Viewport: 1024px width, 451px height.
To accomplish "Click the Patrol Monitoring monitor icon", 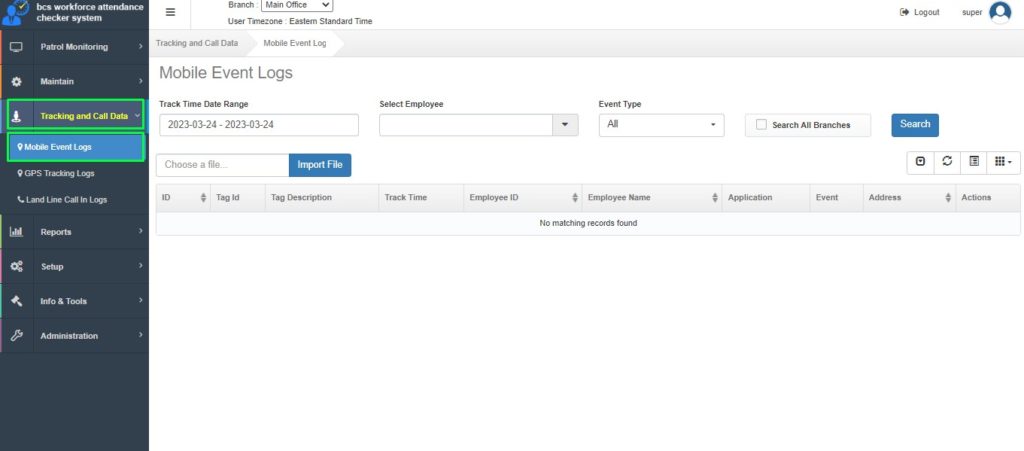I will point(16,47).
